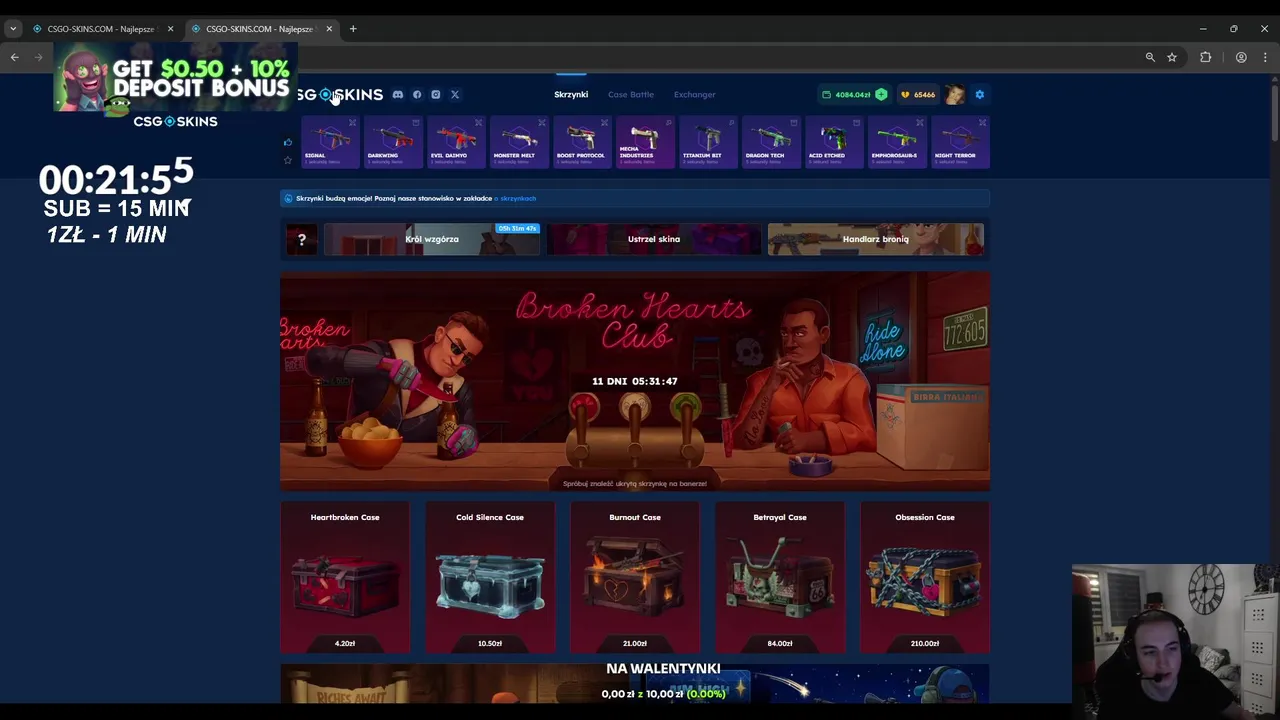This screenshot has height=720, width=1280.
Task: Click the MONSTER MELT skin drop card
Action: tap(519, 142)
